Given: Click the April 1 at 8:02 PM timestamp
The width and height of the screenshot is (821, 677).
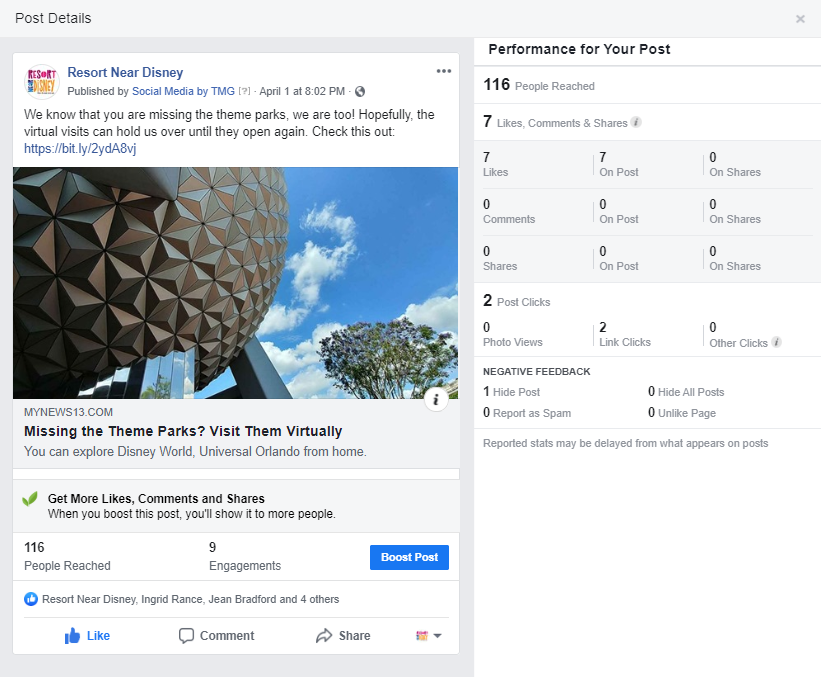Looking at the screenshot, I should pos(302,91).
